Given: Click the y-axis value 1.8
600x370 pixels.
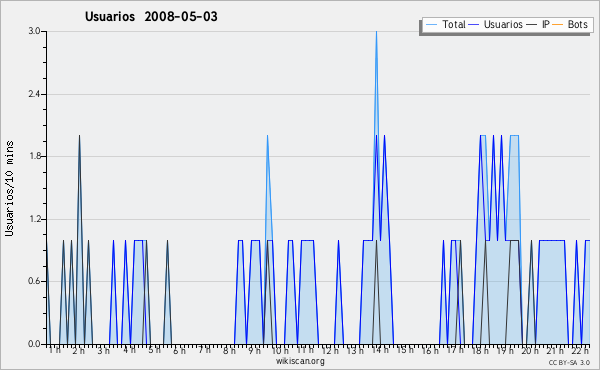Looking at the screenshot, I should click(x=34, y=156).
